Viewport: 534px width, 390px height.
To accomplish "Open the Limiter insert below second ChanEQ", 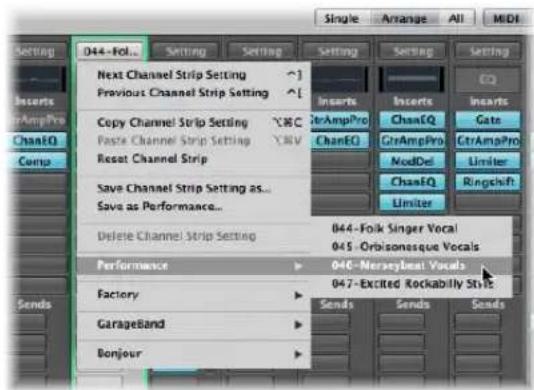I will (x=412, y=203).
